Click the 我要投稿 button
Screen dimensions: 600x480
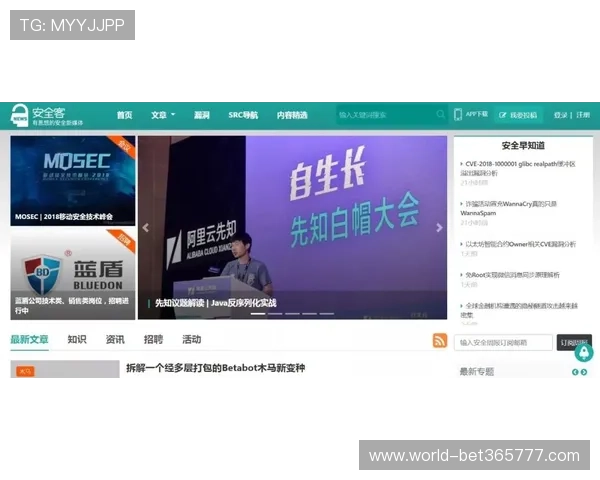coord(518,115)
